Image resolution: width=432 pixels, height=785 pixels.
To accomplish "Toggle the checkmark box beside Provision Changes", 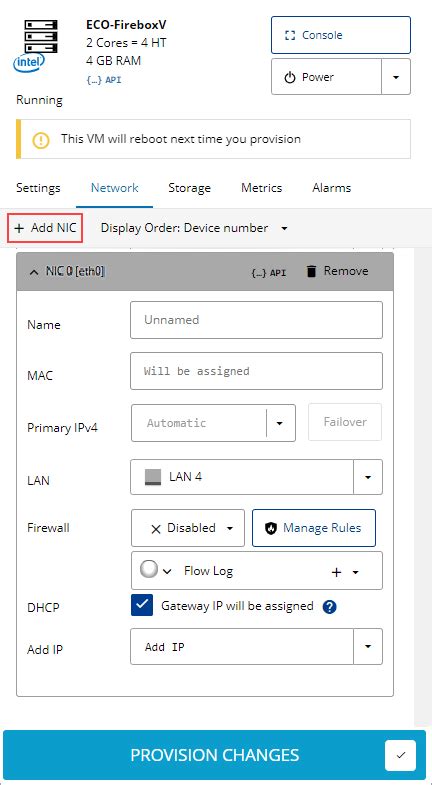I will 400,755.
